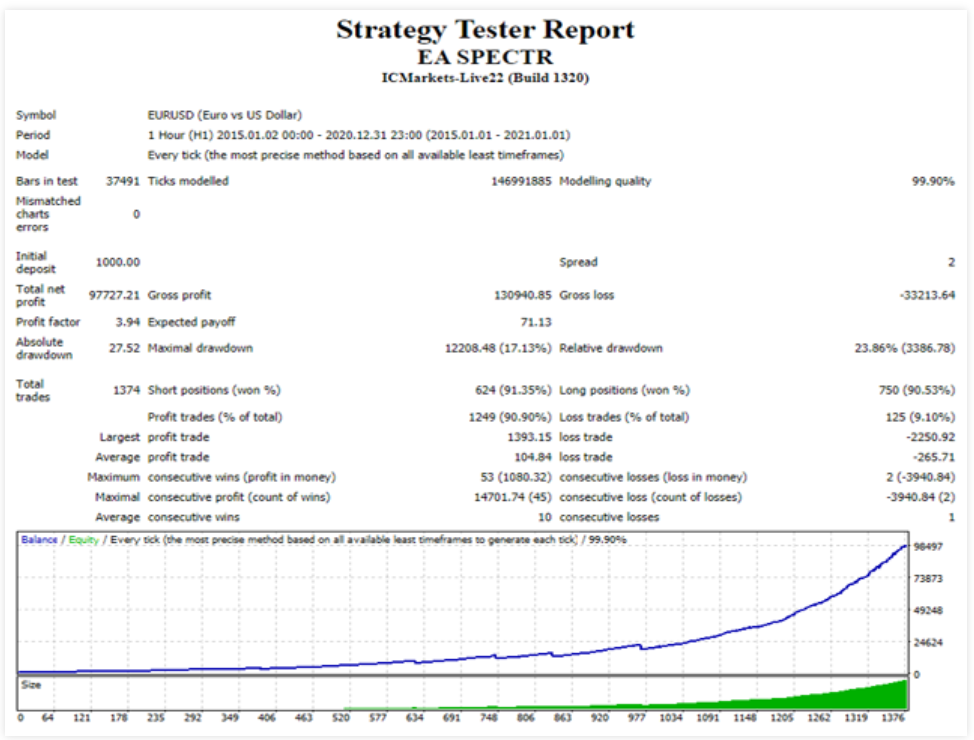Click Average consecutive losses value 1

(952, 517)
